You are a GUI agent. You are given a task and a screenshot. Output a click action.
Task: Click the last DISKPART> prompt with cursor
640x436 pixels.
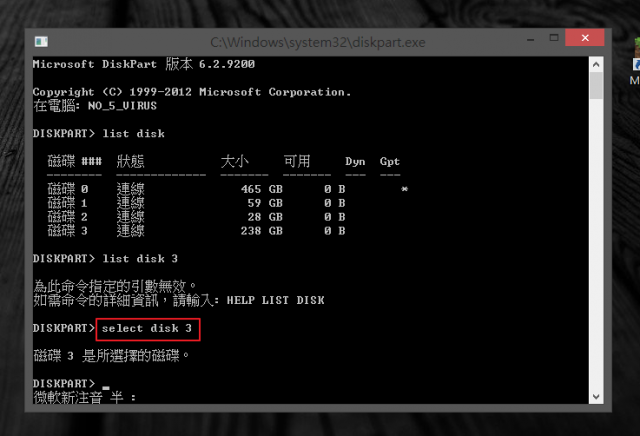point(71,384)
